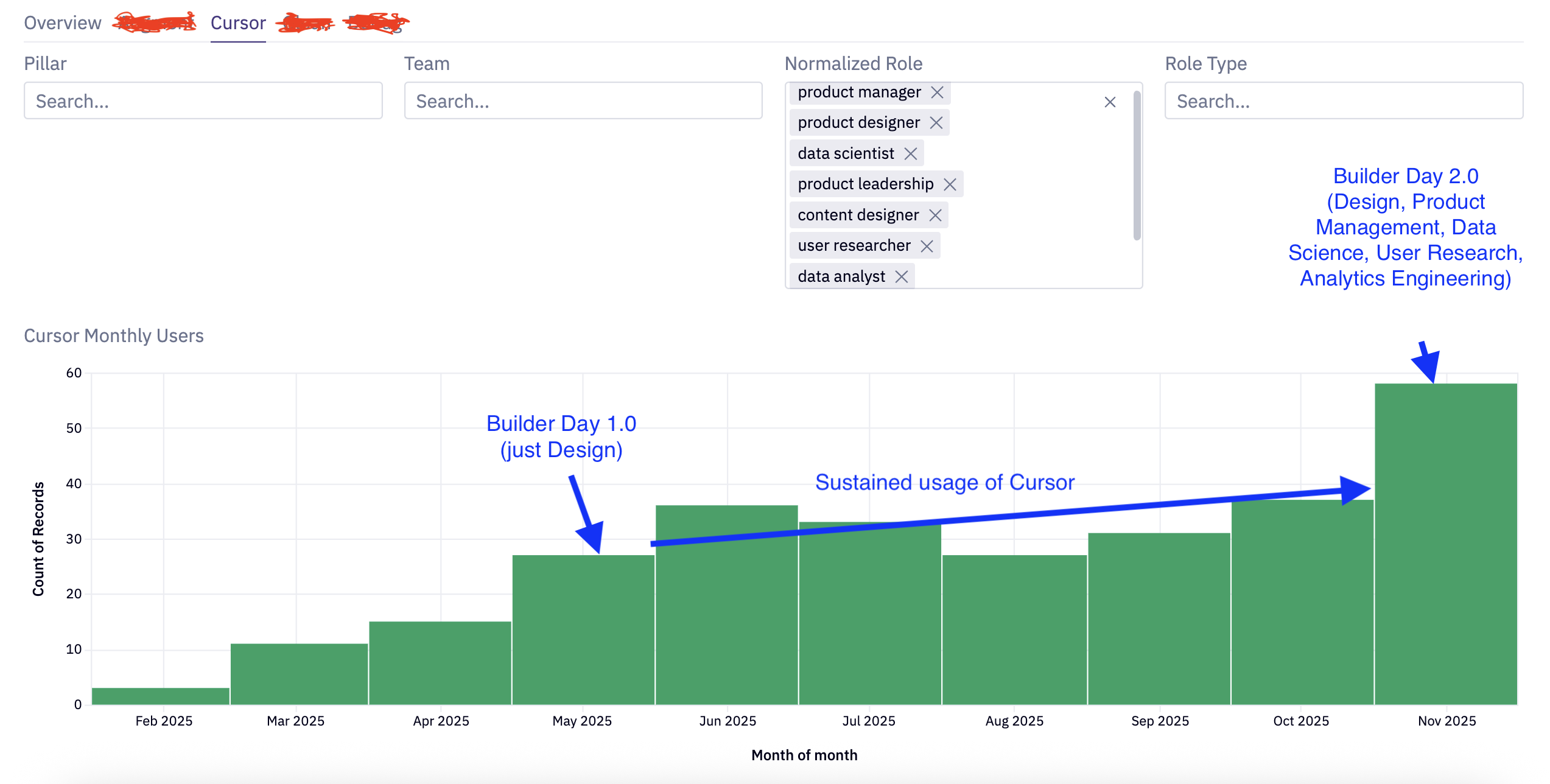Remove the "product leadership" filter chip
Image resolution: width=1550 pixels, height=784 pixels.
pos(951,184)
